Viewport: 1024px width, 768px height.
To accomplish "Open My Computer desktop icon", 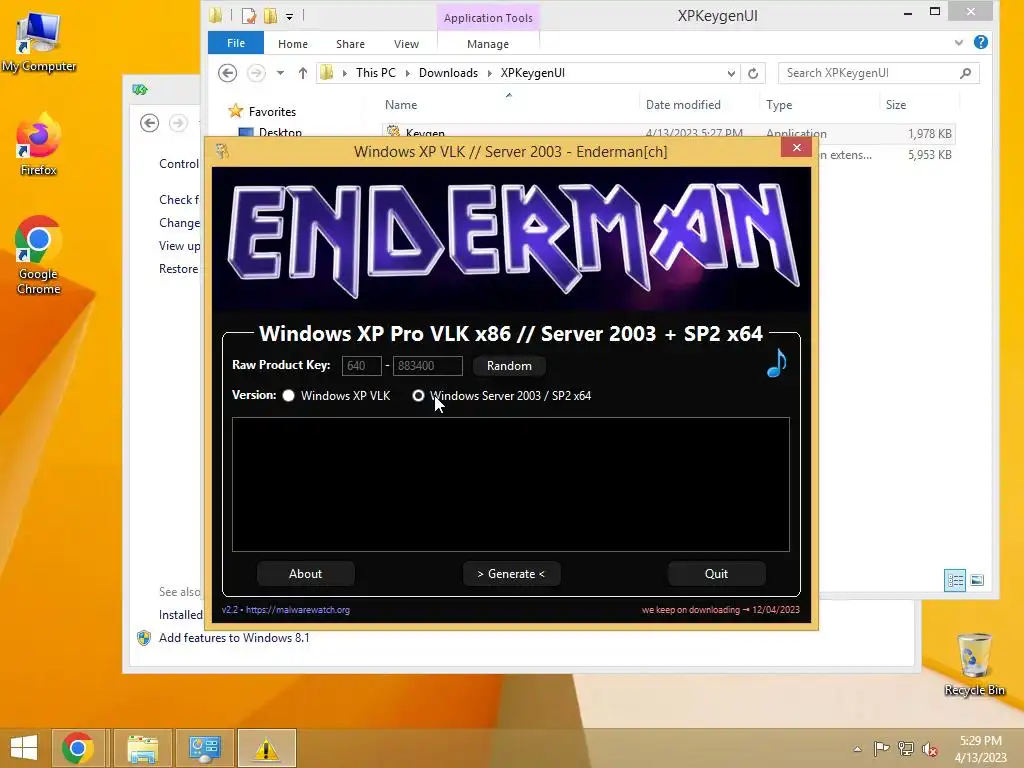I will pos(39,42).
